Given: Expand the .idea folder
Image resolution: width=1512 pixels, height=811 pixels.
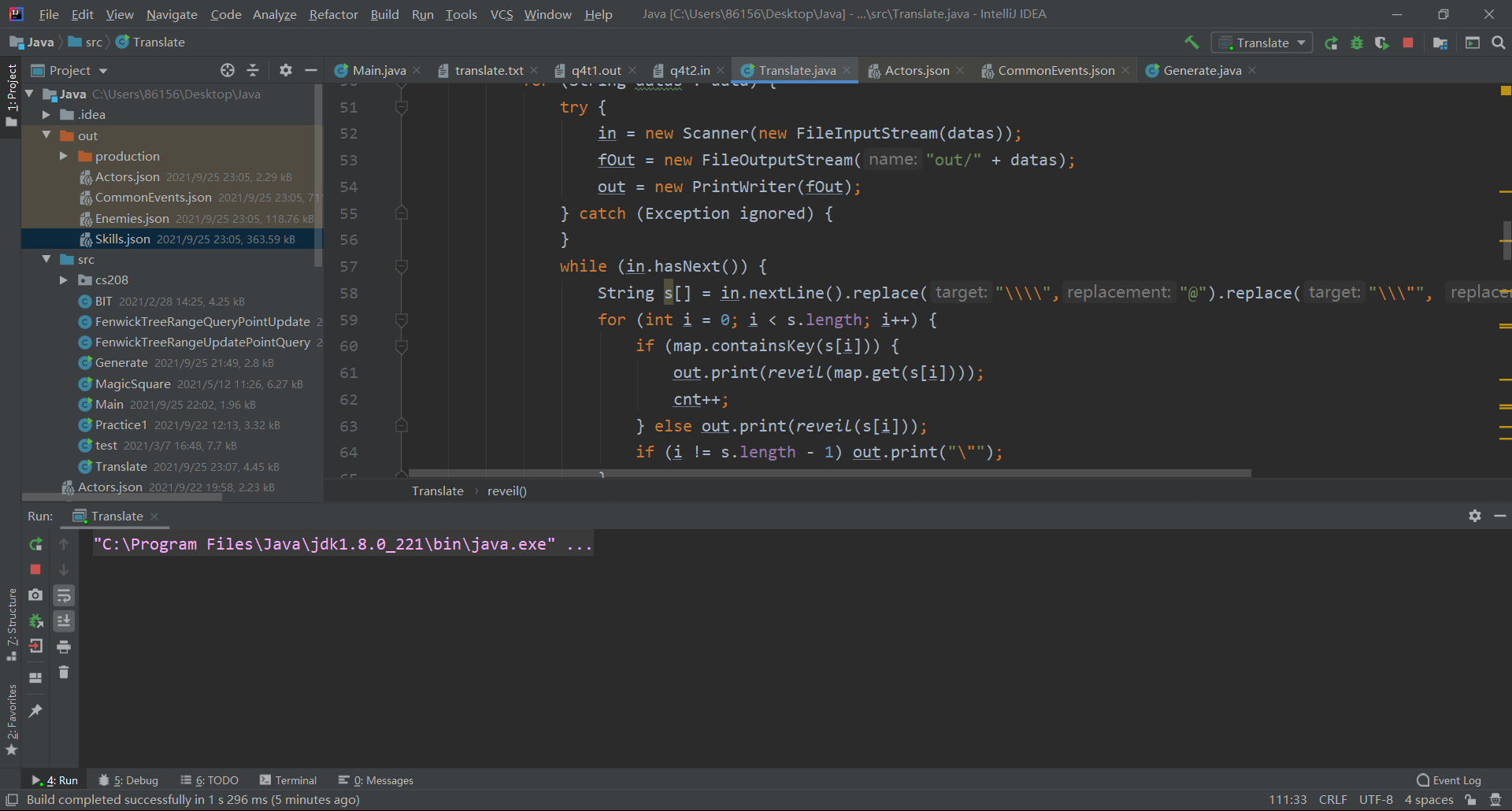Looking at the screenshot, I should click(46, 115).
